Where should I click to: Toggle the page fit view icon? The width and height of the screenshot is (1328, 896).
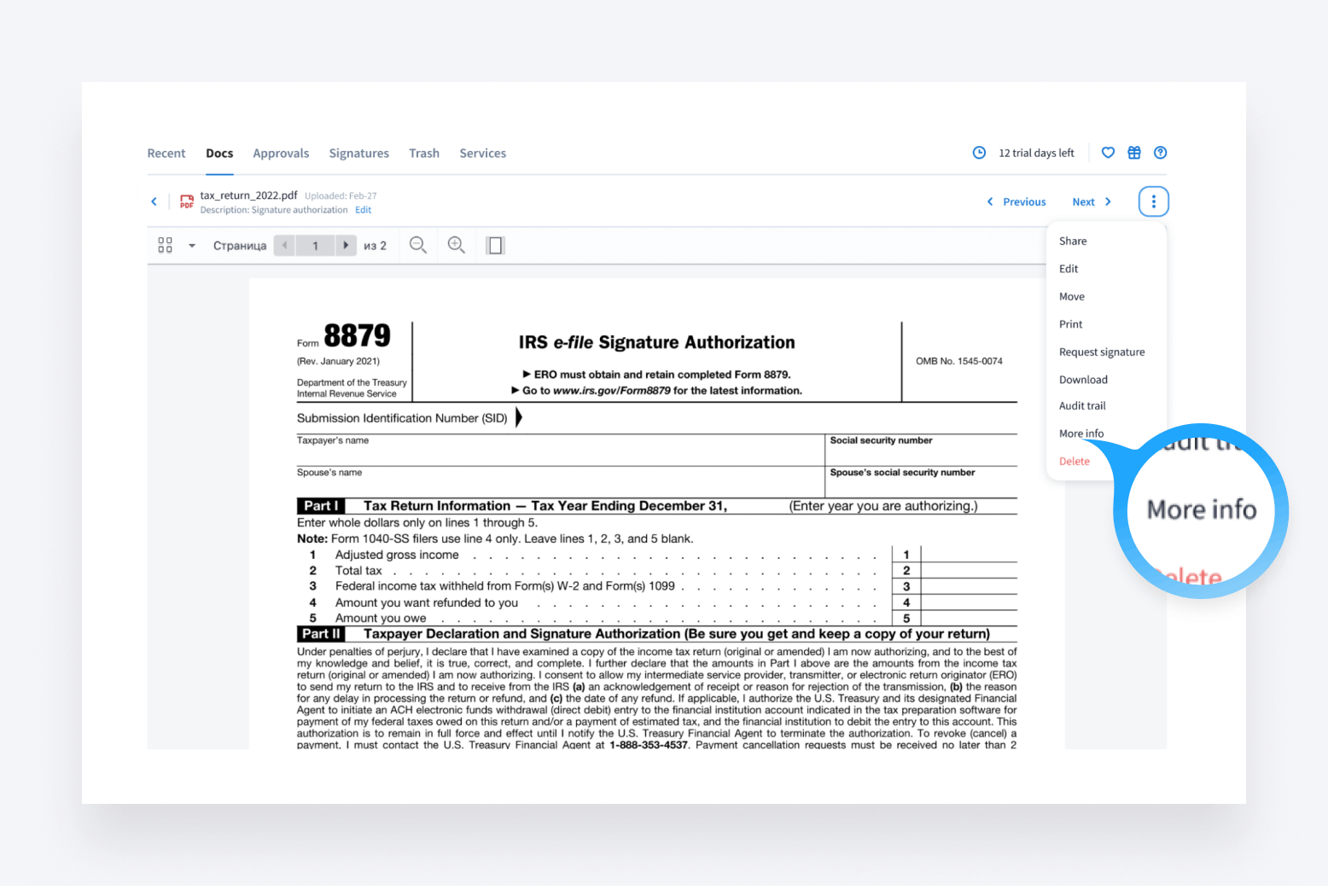(x=495, y=246)
